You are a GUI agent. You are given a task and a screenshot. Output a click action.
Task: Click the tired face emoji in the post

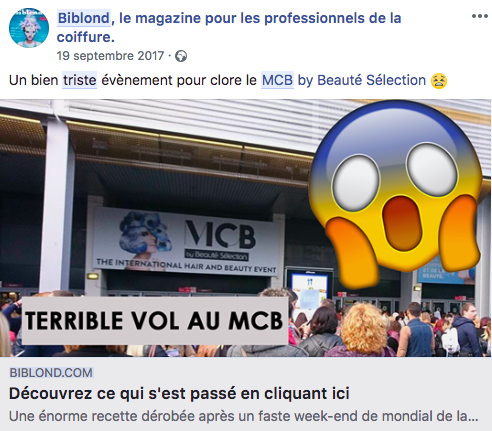pos(439,81)
